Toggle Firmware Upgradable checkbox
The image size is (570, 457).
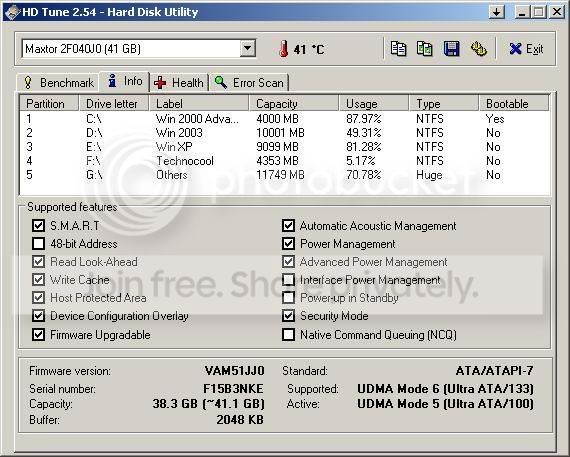coord(38,334)
